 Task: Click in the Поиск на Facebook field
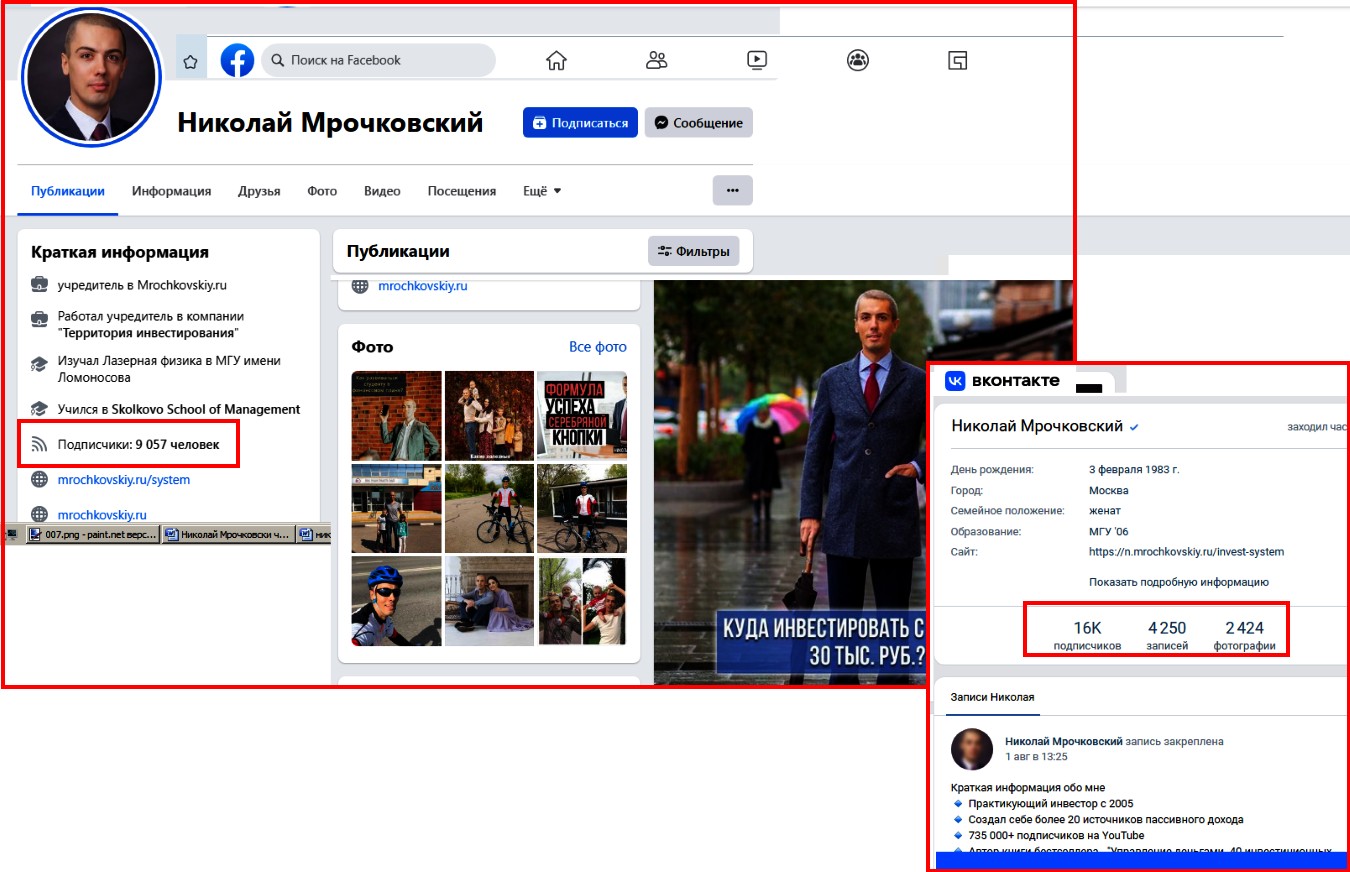380,60
